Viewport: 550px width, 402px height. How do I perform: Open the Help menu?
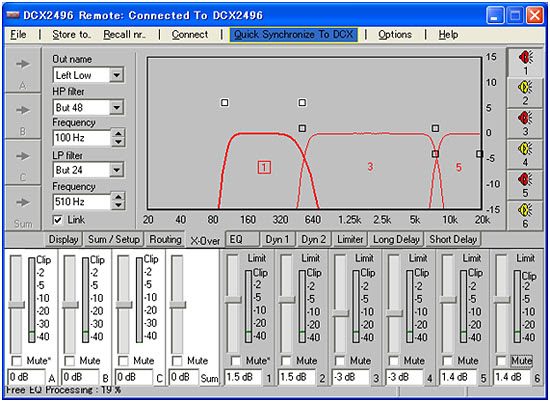[448, 35]
